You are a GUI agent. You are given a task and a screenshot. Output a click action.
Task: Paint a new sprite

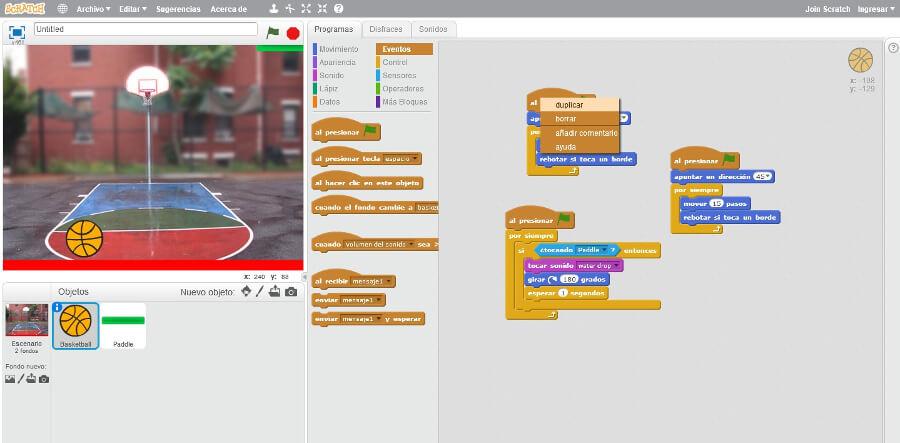pyautogui.click(x=259, y=292)
